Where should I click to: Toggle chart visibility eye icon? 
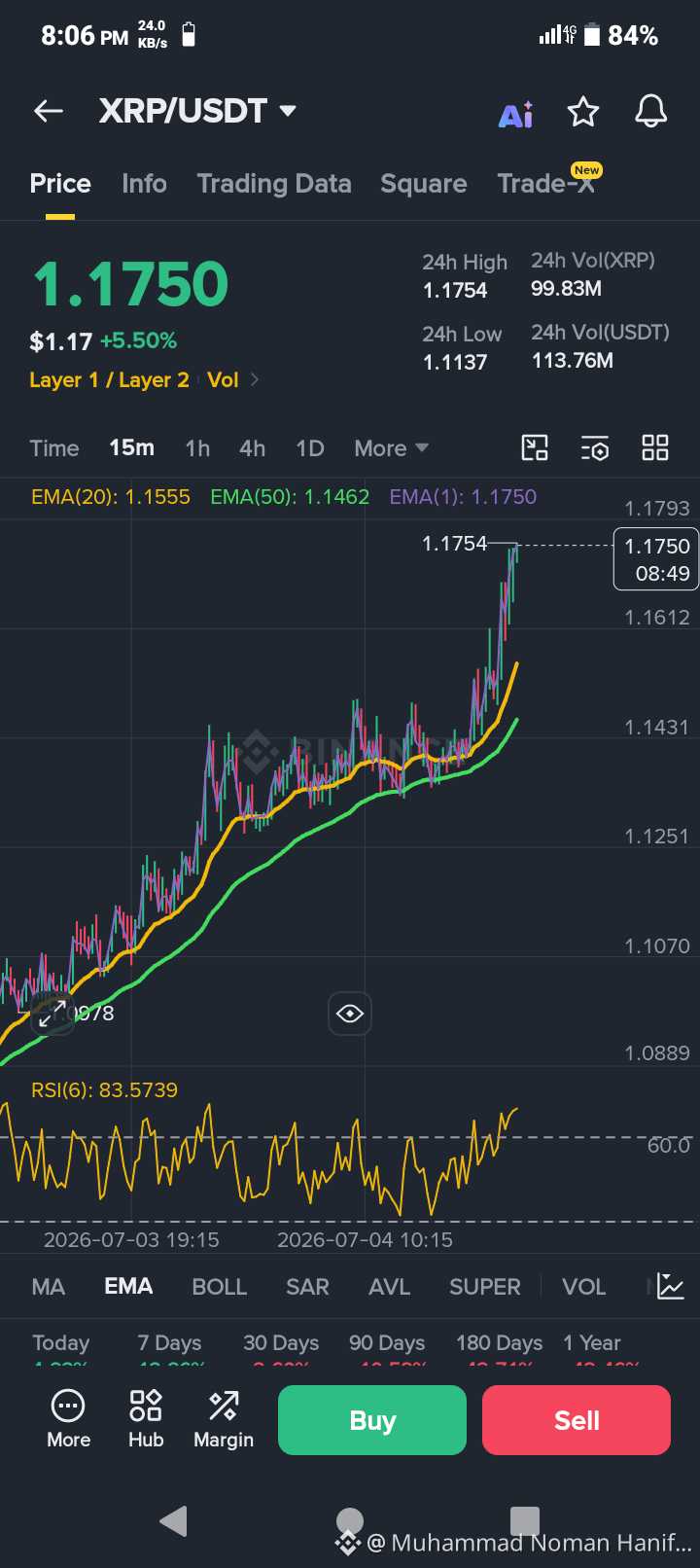[350, 1014]
